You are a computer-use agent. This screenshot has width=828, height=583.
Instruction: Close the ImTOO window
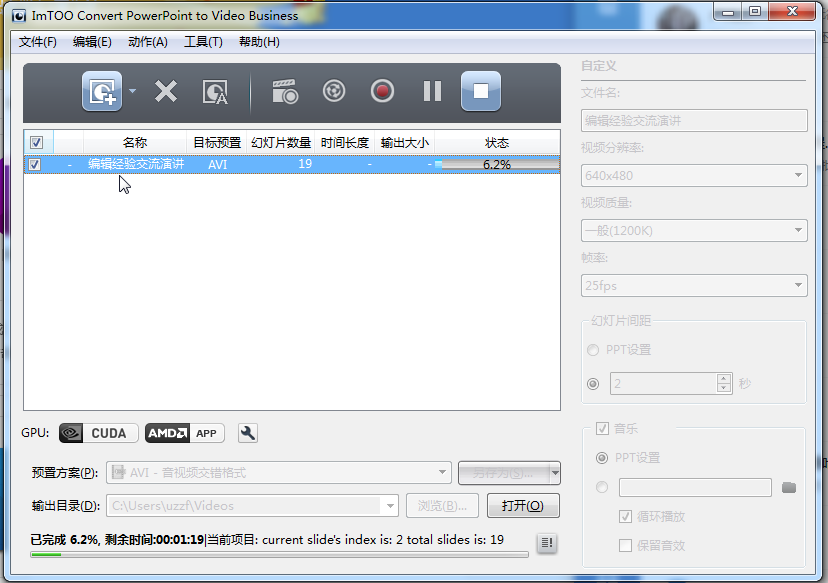point(792,12)
